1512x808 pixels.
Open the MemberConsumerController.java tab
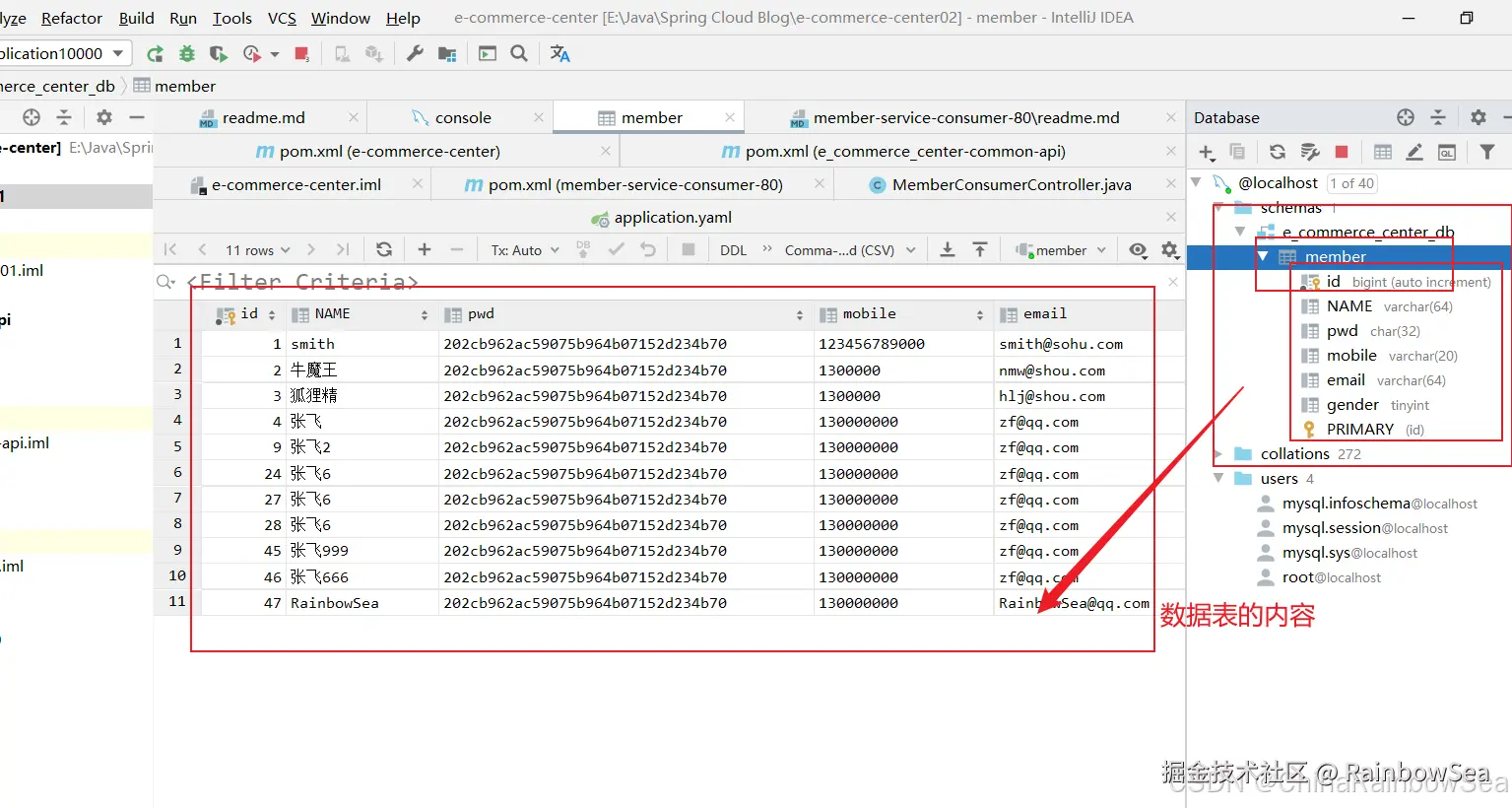pyautogui.click(x=1012, y=184)
